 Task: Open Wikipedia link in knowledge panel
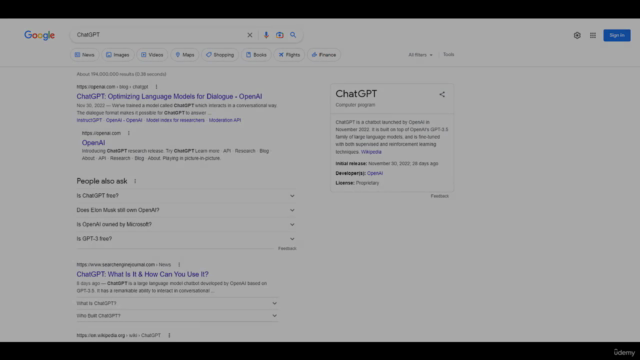point(371,152)
